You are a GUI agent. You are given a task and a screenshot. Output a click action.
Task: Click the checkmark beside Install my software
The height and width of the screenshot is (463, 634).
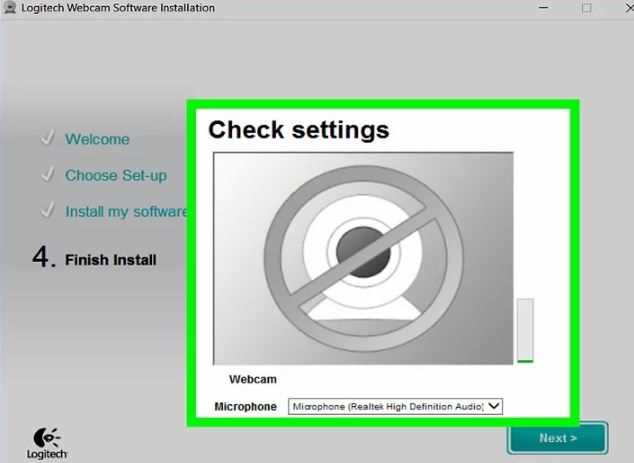point(48,210)
